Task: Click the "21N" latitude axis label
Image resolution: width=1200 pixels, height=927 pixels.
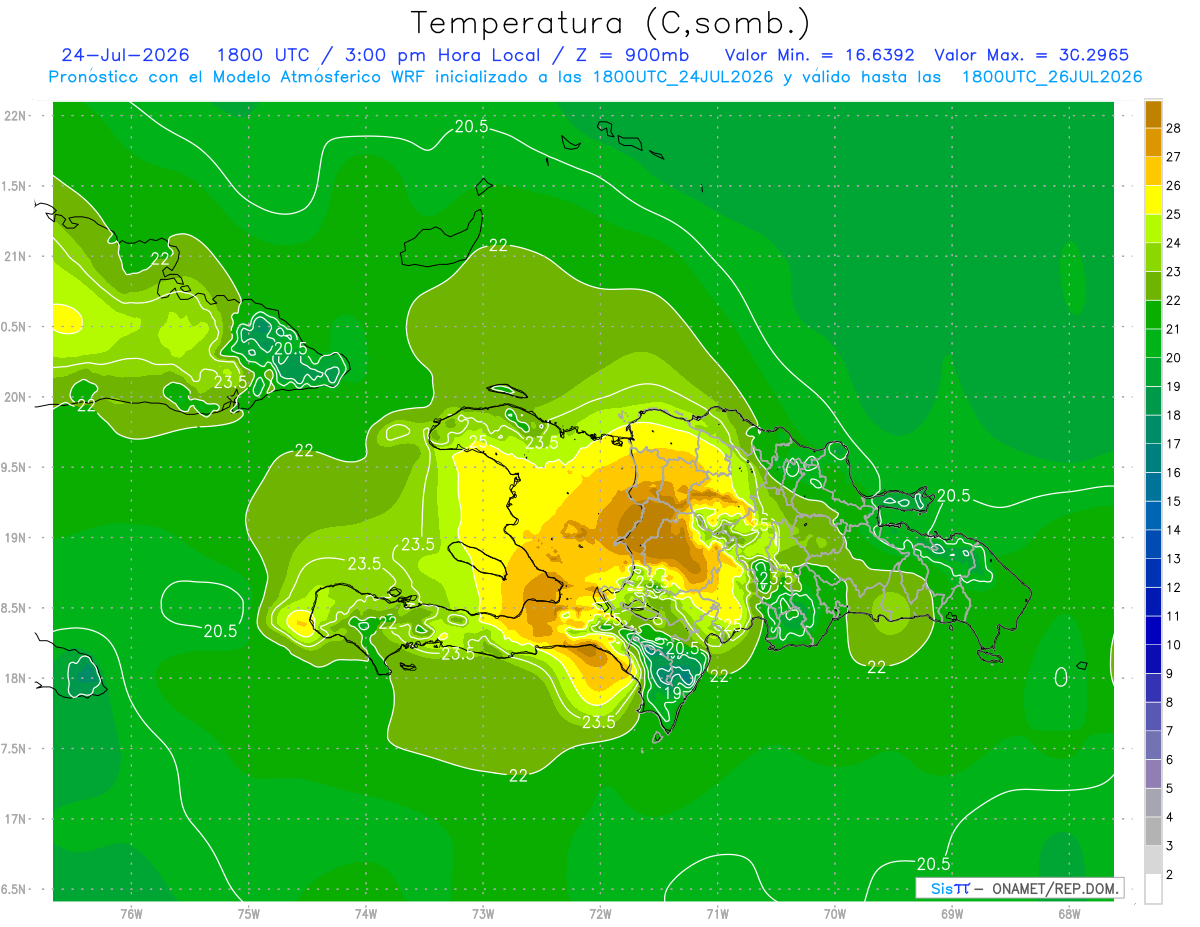Action: (15, 256)
